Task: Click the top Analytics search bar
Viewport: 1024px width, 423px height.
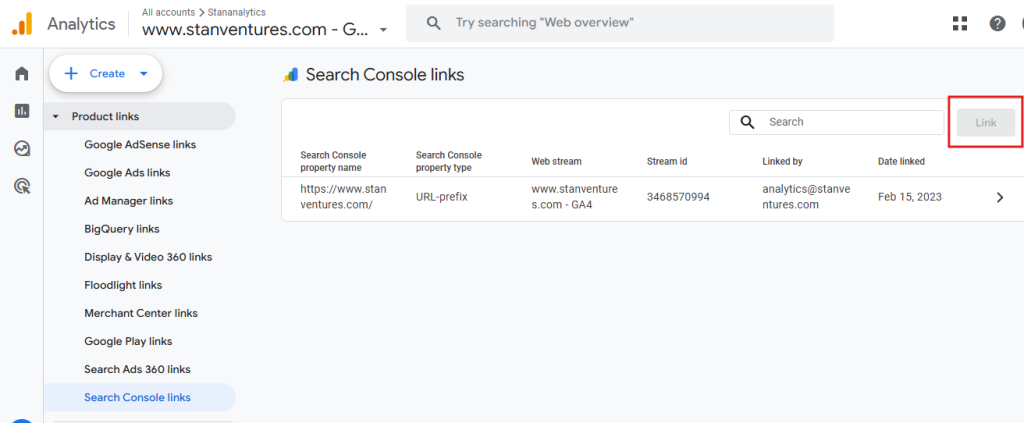Action: 620,23
